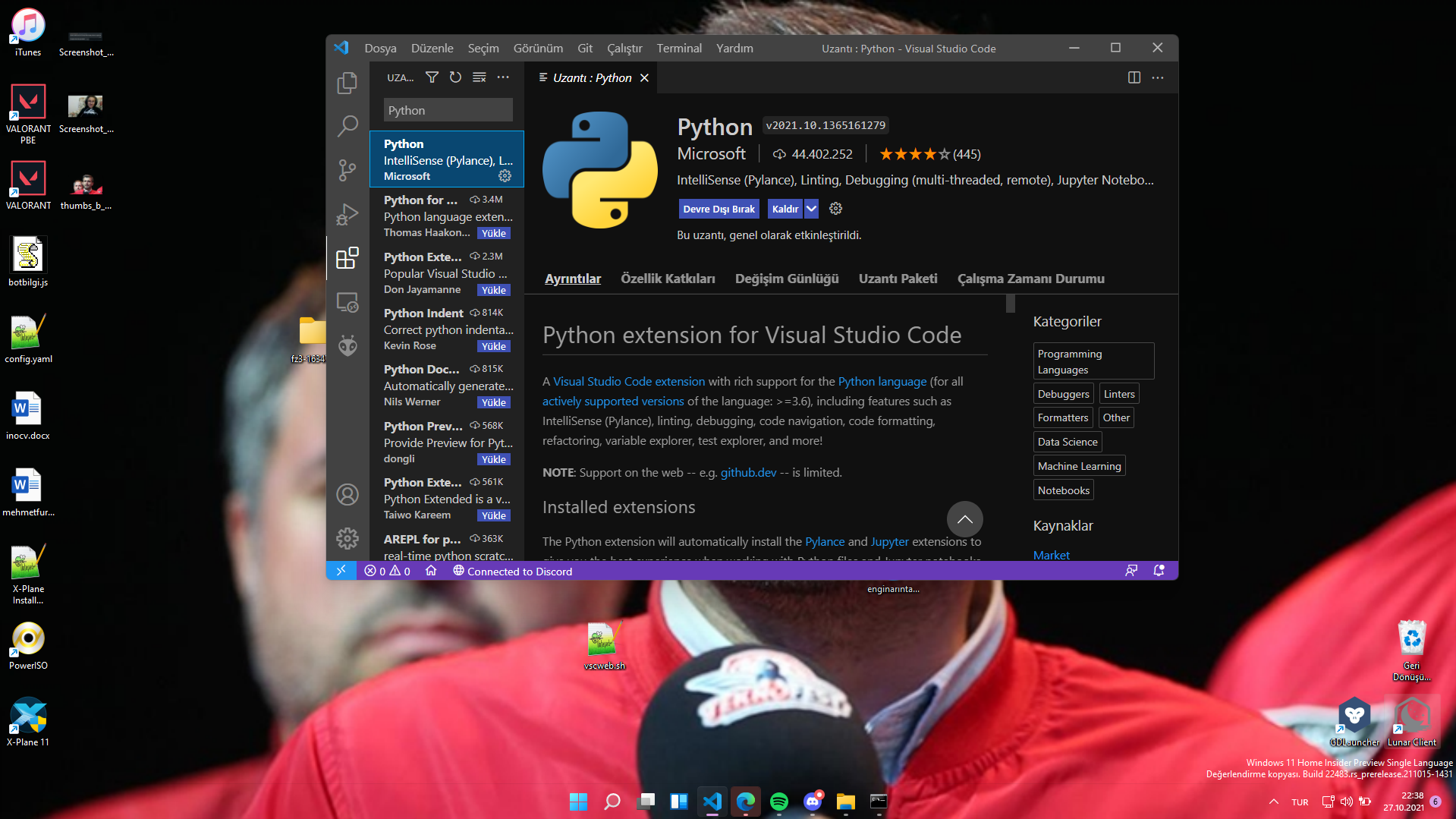Open the Accounts menu icon
The width and height of the screenshot is (1456, 819).
coord(347,494)
